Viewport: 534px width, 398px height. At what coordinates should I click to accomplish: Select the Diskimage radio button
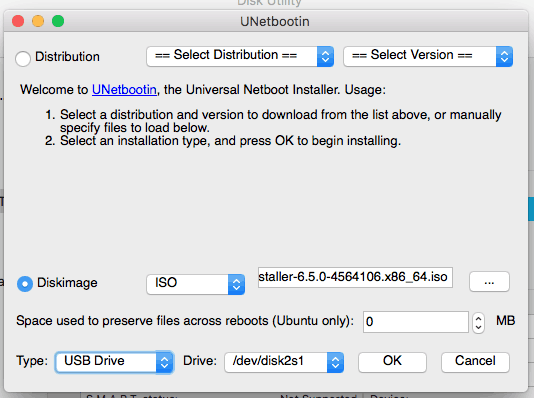25,284
